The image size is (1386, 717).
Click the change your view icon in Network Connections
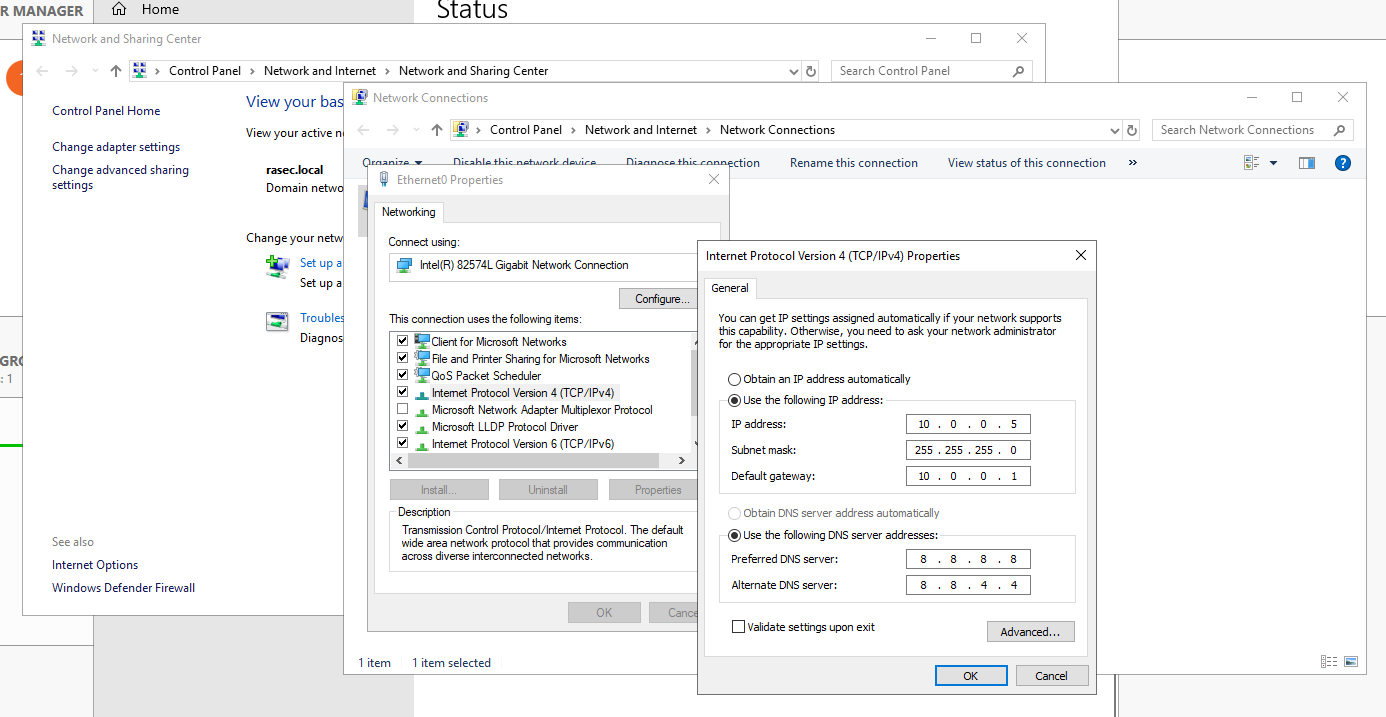pos(1251,163)
